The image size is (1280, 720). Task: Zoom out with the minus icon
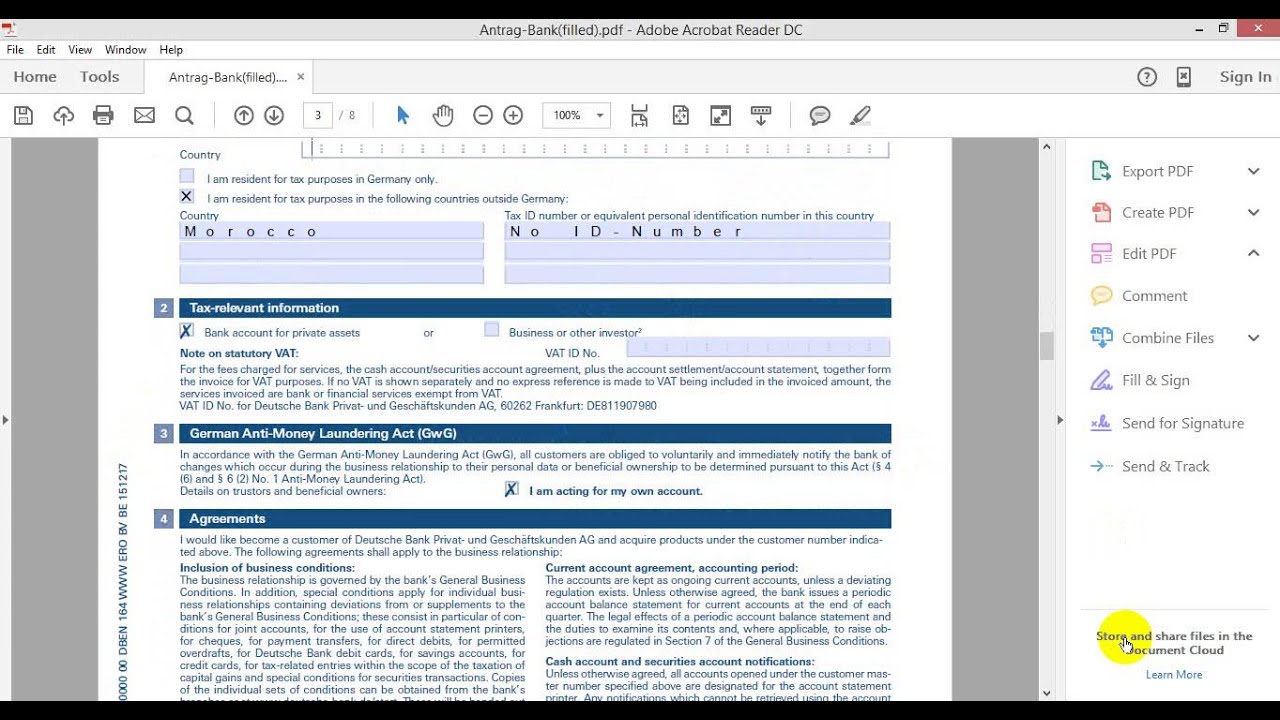pos(483,116)
